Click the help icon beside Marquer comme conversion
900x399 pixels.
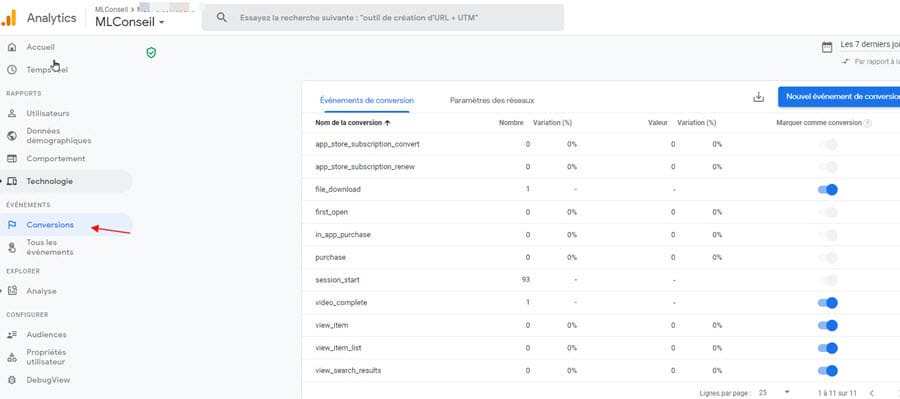[867, 123]
